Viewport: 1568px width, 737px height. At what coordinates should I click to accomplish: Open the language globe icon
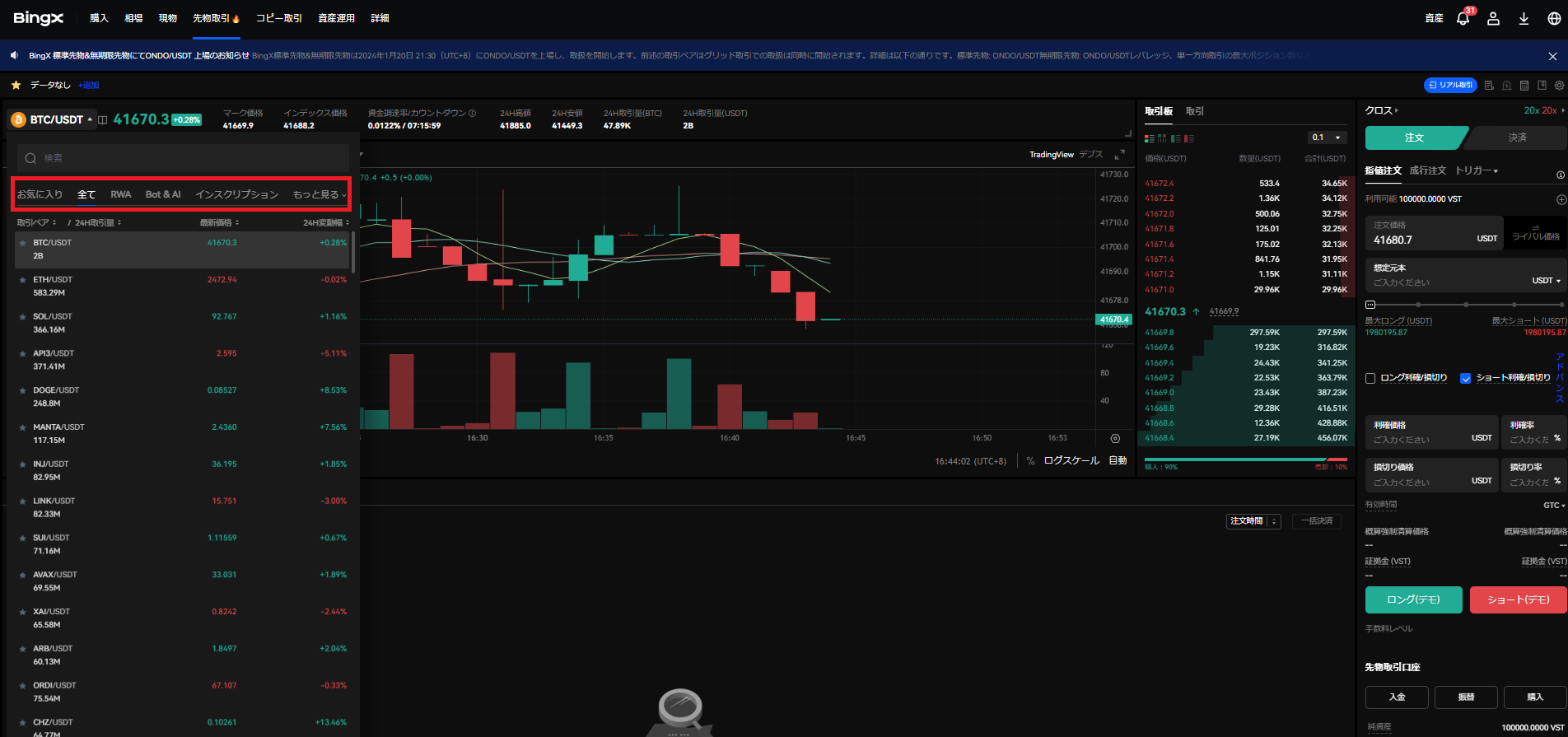pos(1554,18)
